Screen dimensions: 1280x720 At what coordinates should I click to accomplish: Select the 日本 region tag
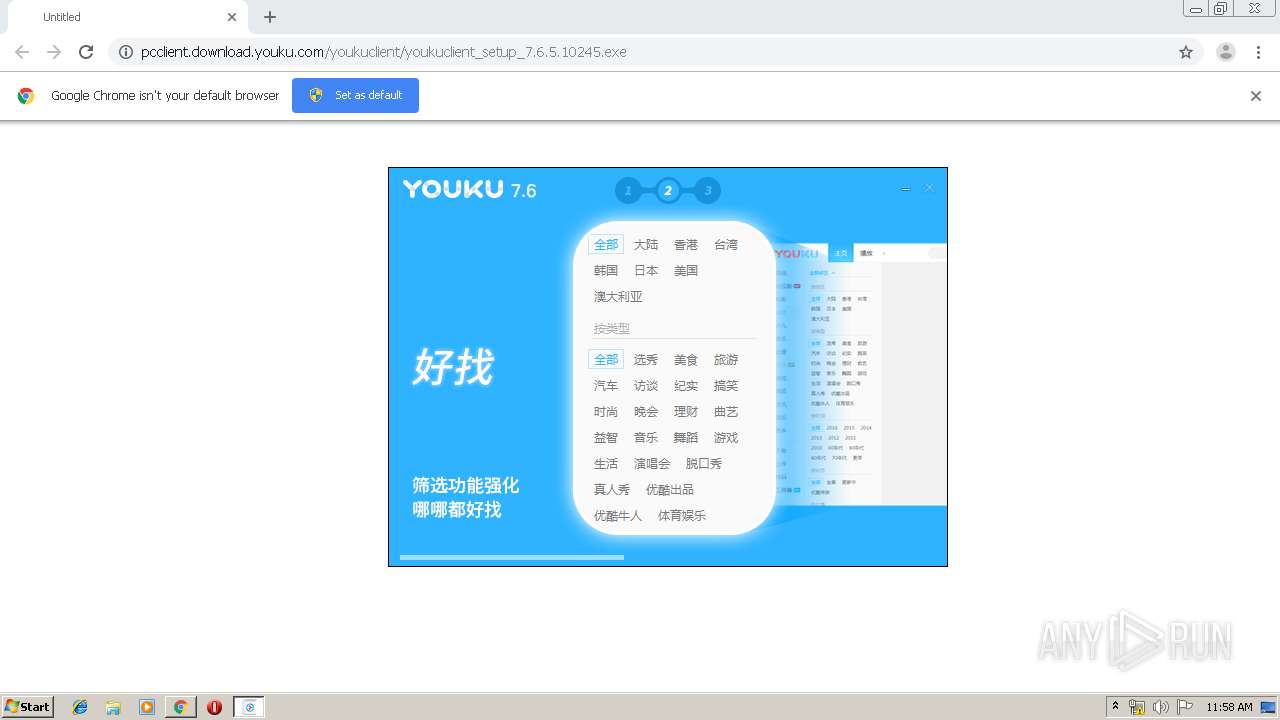pyautogui.click(x=646, y=270)
